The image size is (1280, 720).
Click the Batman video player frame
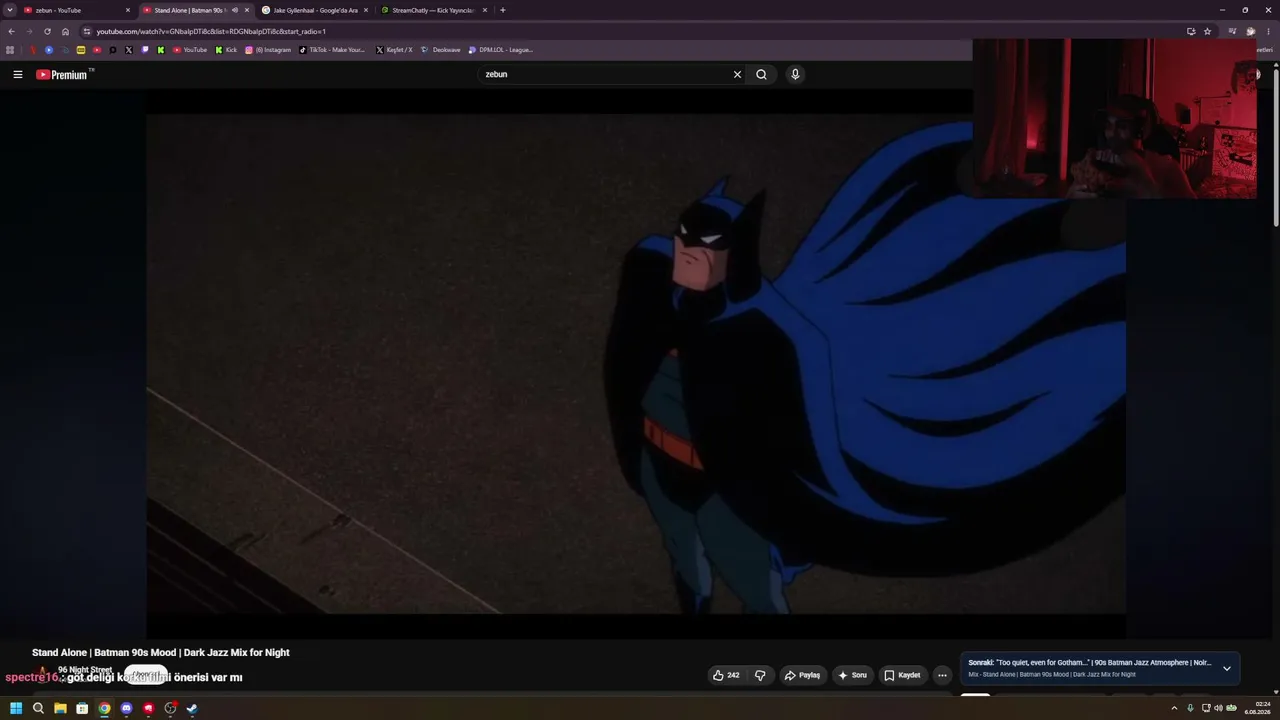[636, 363]
